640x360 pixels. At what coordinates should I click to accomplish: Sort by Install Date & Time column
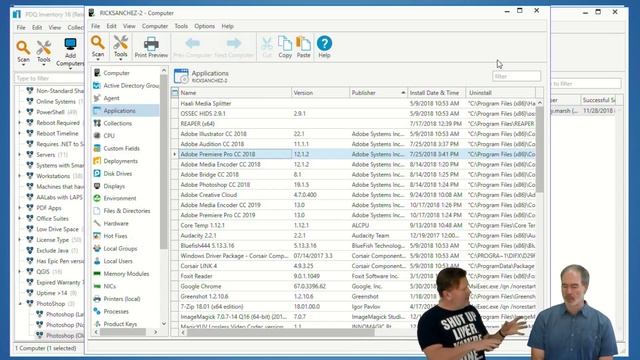click(437, 93)
